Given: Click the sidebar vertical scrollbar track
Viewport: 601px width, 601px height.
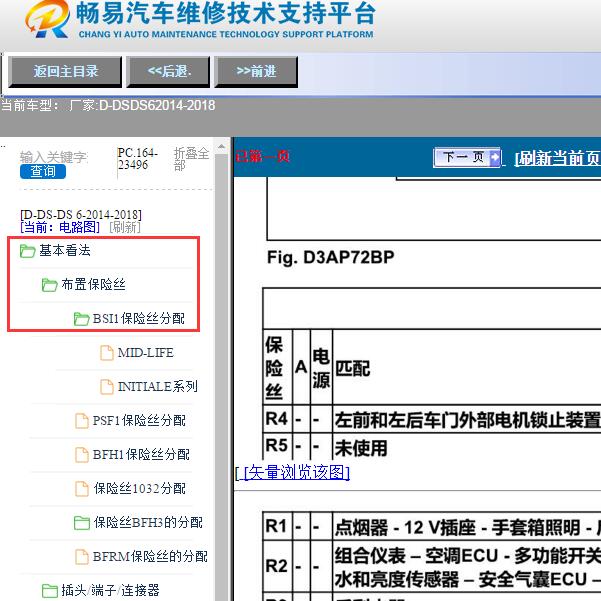Looking at the screenshot, I should tap(221, 377).
